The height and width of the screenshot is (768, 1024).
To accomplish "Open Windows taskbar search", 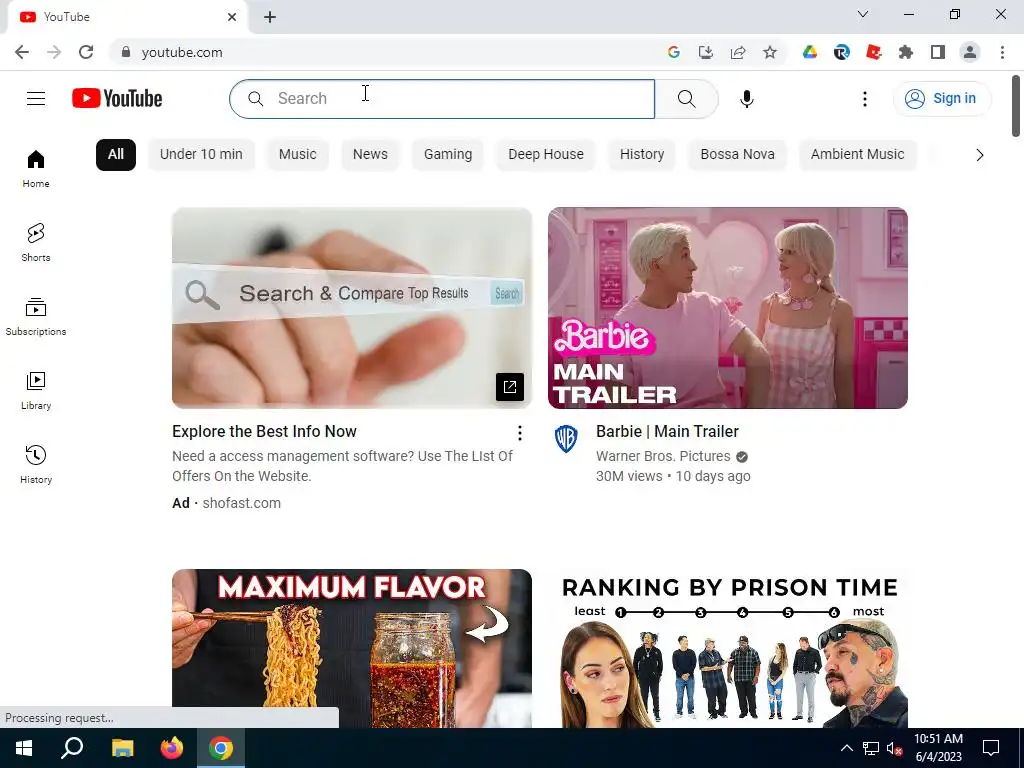I will 72,748.
